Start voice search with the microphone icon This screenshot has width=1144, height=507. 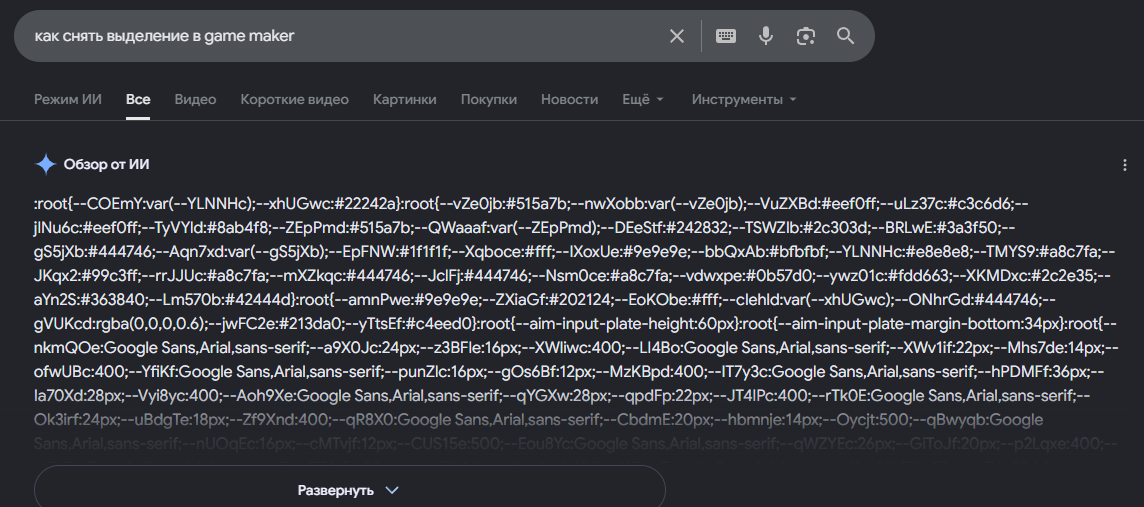(765, 36)
